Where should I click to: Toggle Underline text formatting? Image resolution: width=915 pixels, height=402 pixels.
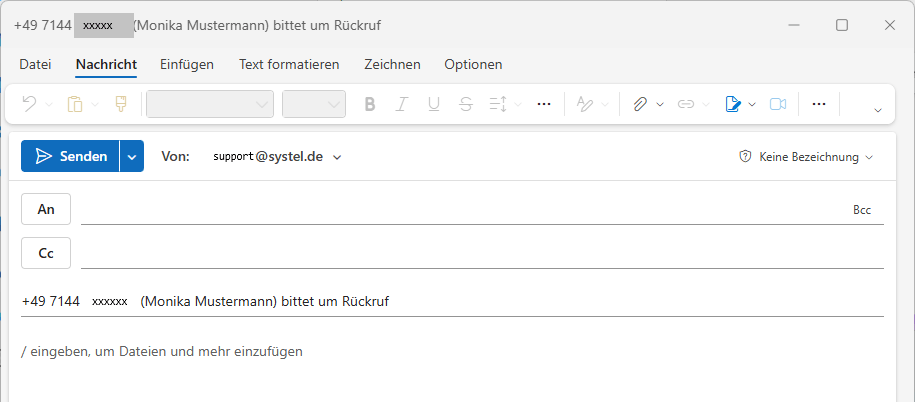click(434, 103)
